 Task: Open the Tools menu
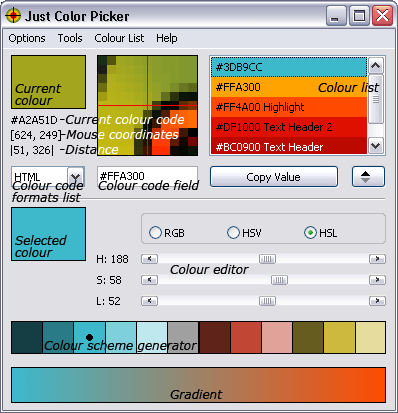[x=70, y=38]
